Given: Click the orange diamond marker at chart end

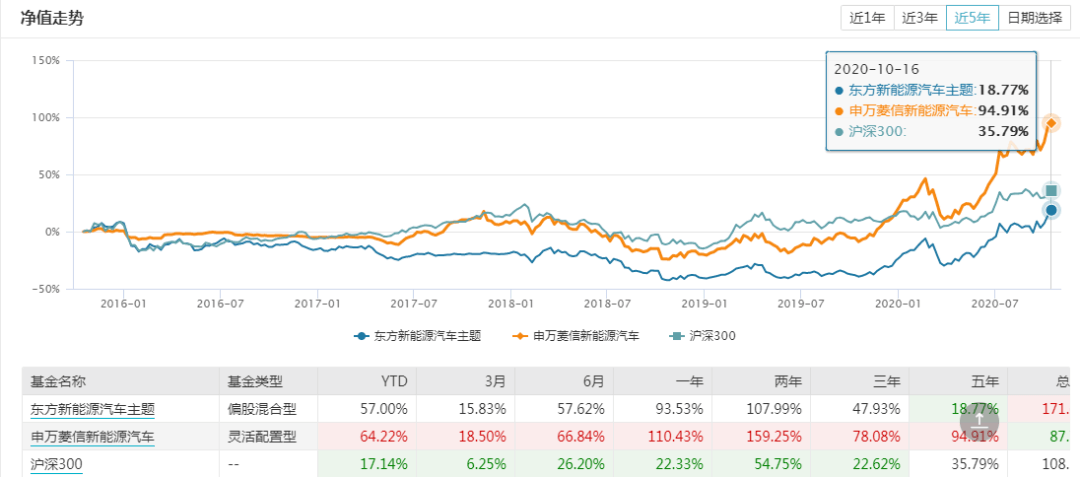Looking at the screenshot, I should (1051, 123).
